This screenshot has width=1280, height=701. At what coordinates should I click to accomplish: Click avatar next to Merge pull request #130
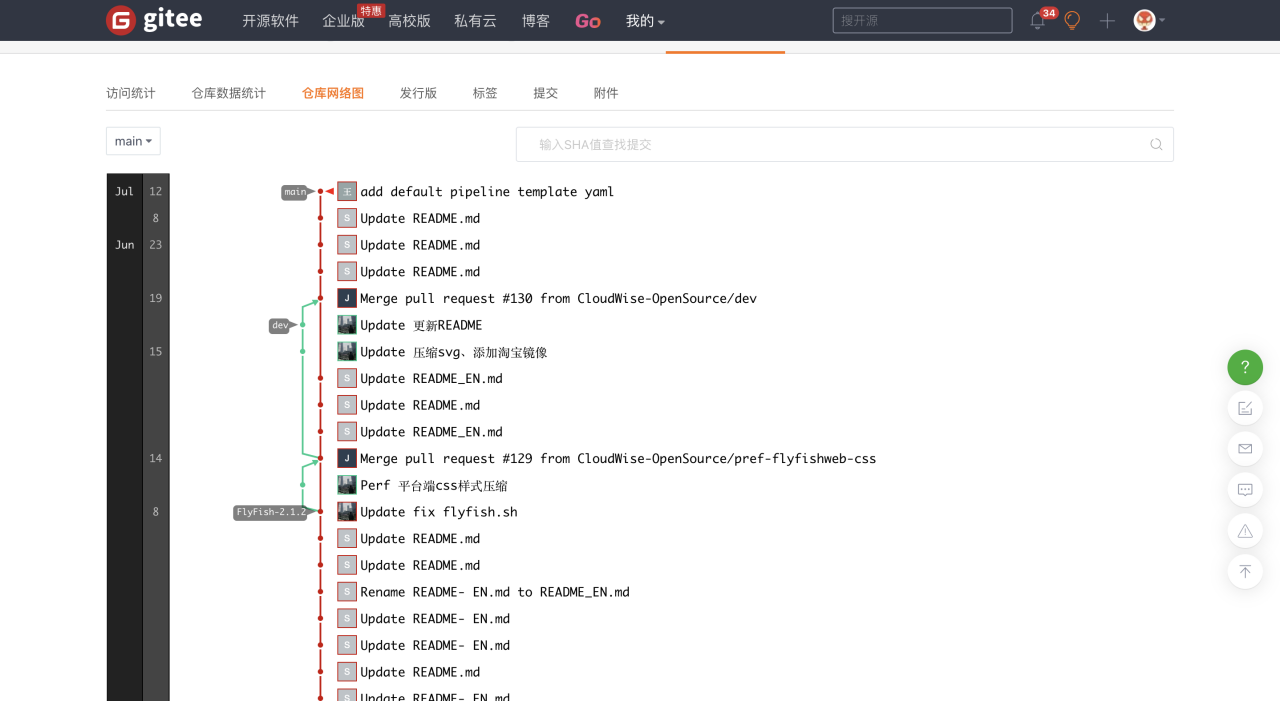[x=347, y=298]
